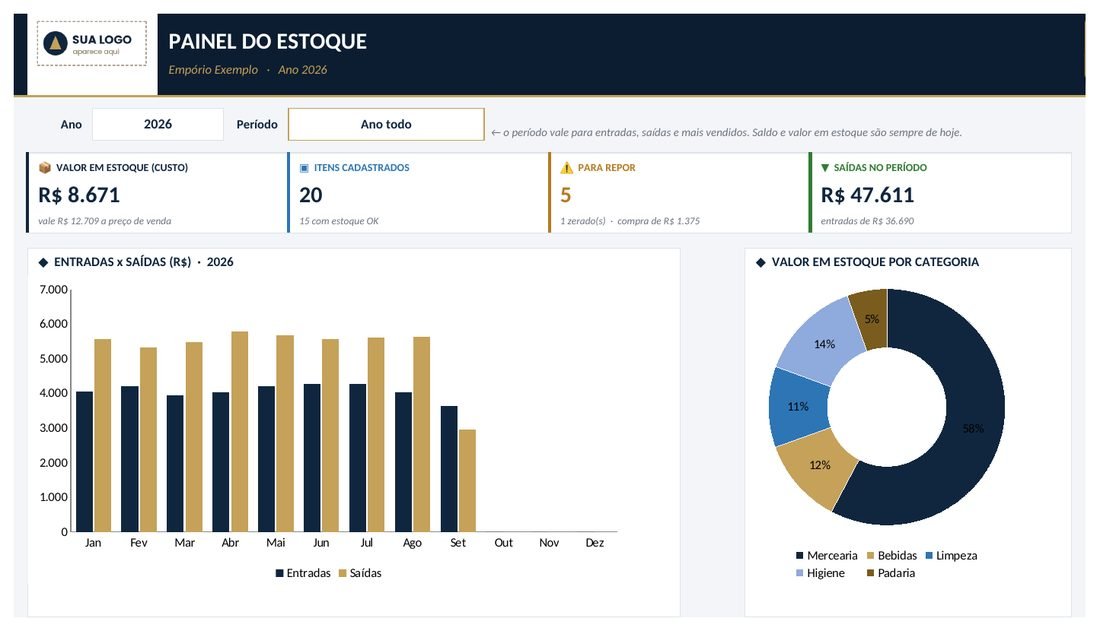Click the Set Entradas bar
This screenshot has height=631, width=1100.
[449, 468]
